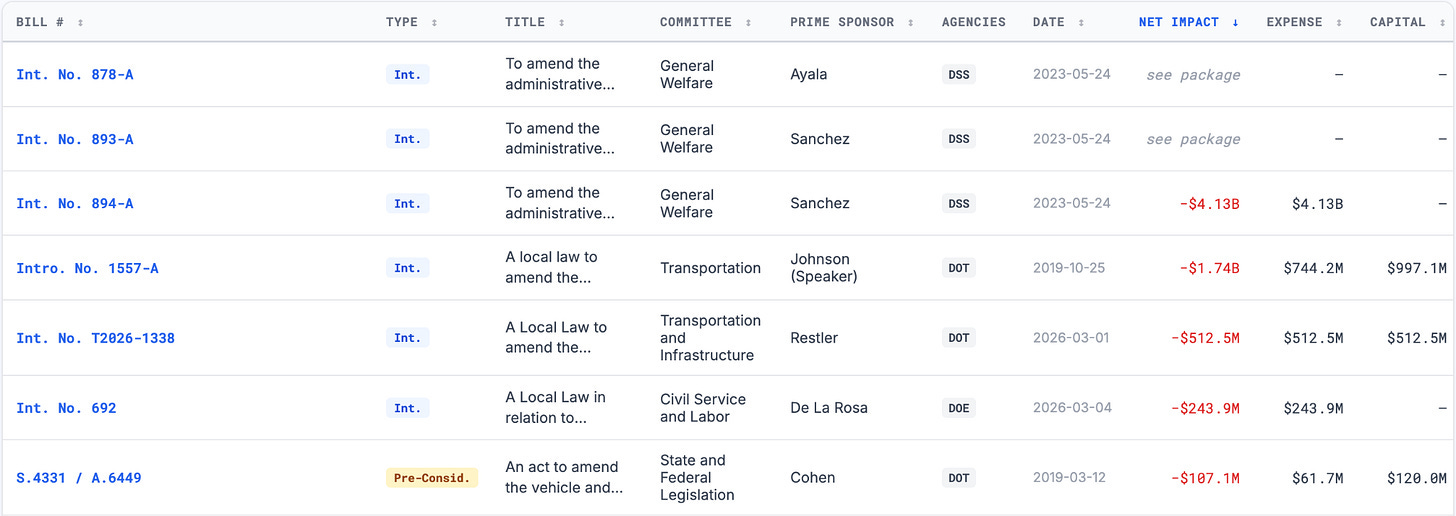Sort by Prime Sponsor arrow icon
Screen dimensions: 1456x516
click(910, 22)
